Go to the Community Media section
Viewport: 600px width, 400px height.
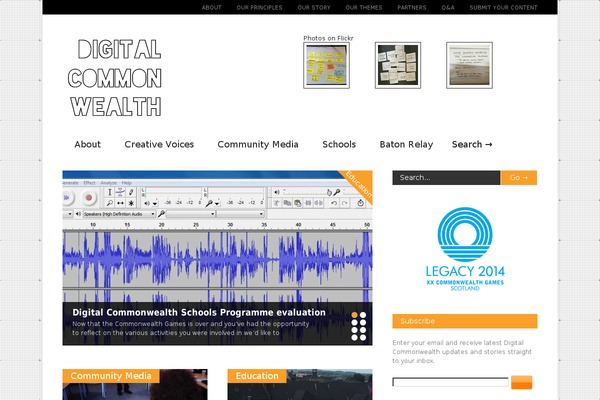point(258,144)
